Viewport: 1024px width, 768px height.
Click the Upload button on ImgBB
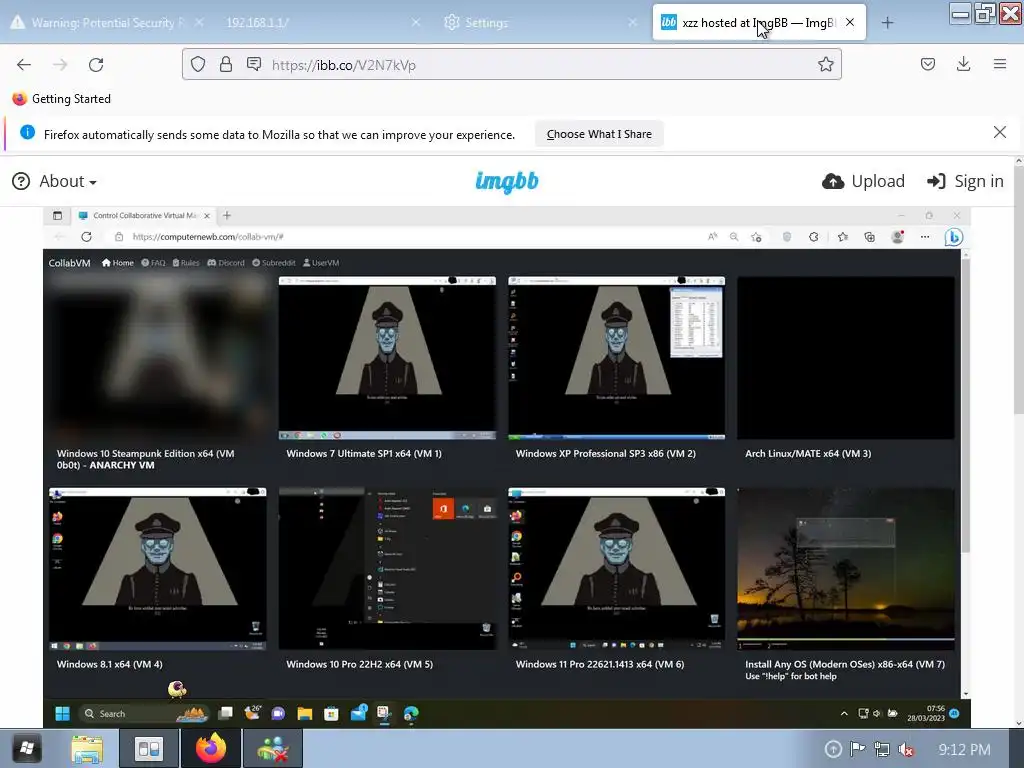point(863,181)
